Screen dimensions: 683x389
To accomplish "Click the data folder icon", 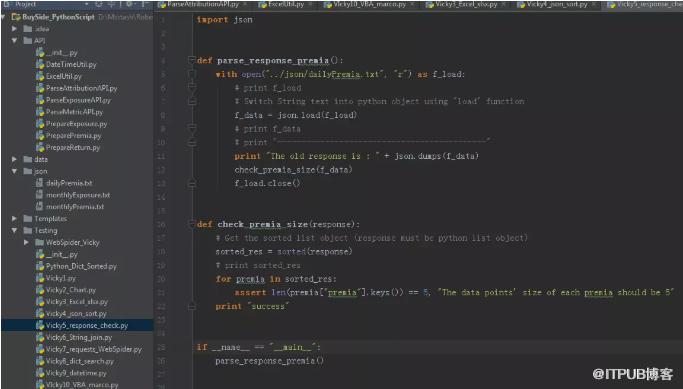I will (x=28, y=159).
